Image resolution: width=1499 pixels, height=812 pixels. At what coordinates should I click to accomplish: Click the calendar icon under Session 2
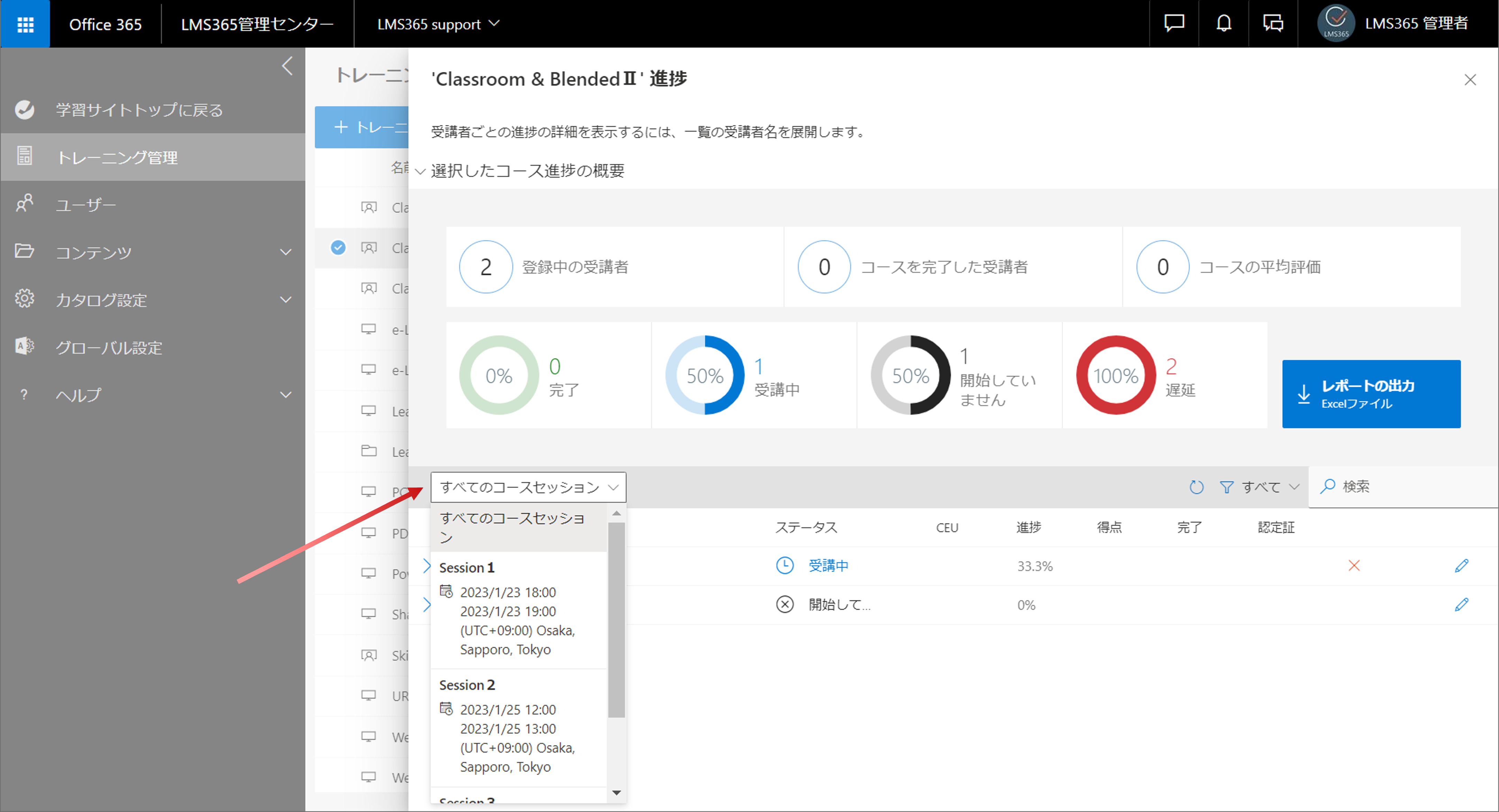(446, 709)
